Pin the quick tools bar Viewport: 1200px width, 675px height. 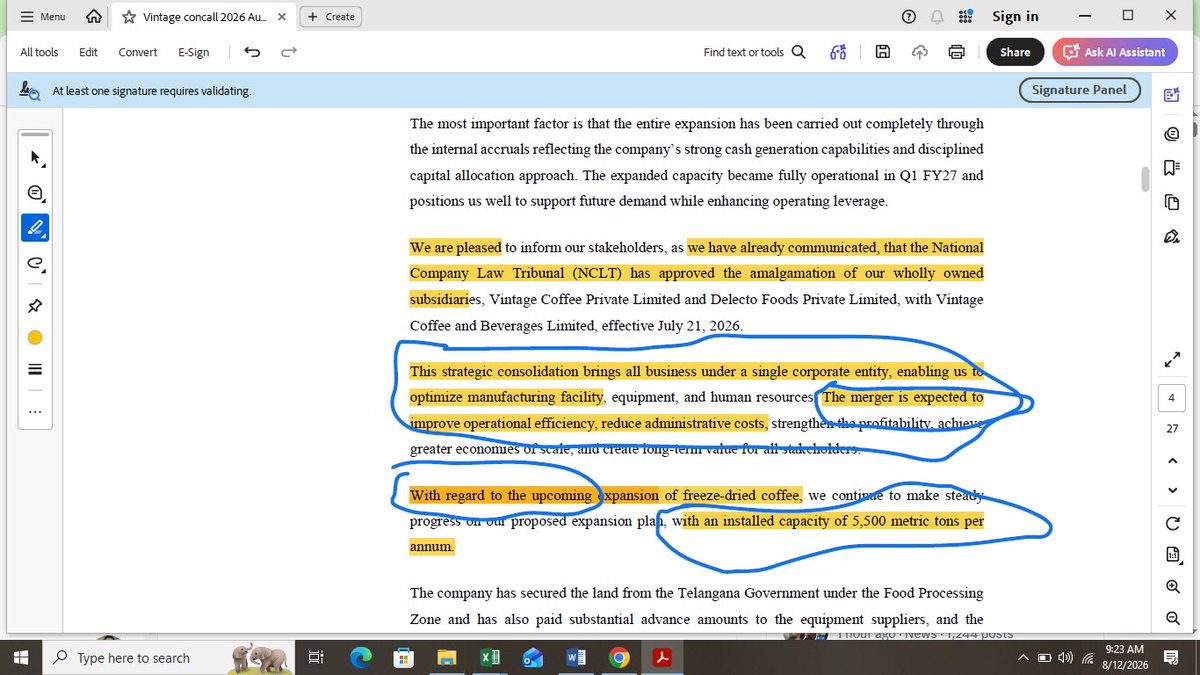click(x=36, y=305)
